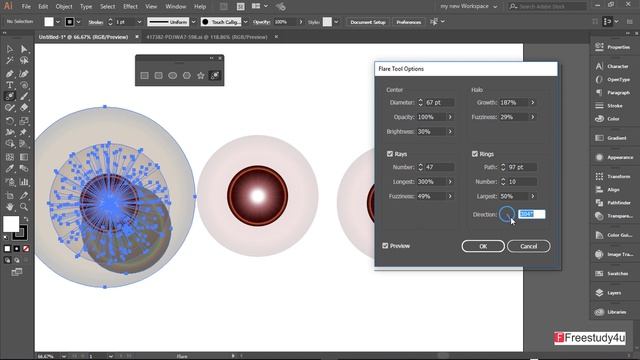Viewport: 640px width, 360px height.
Task: Open the Window menu
Action: 176,7
